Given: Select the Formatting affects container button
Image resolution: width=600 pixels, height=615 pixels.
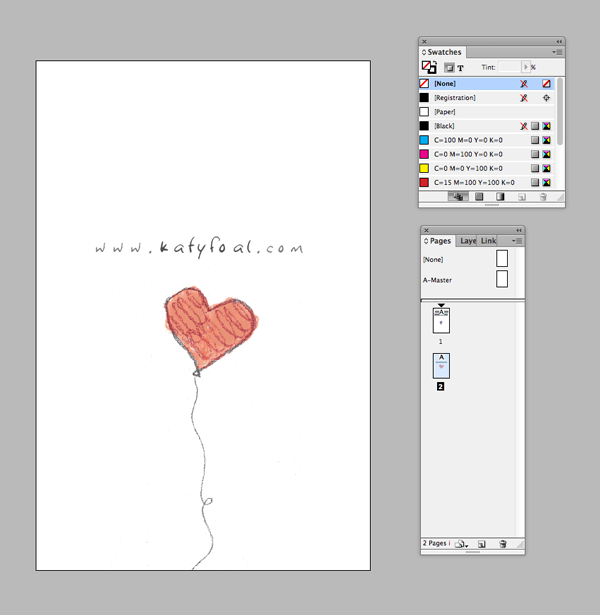Looking at the screenshot, I should pyautogui.click(x=449, y=68).
